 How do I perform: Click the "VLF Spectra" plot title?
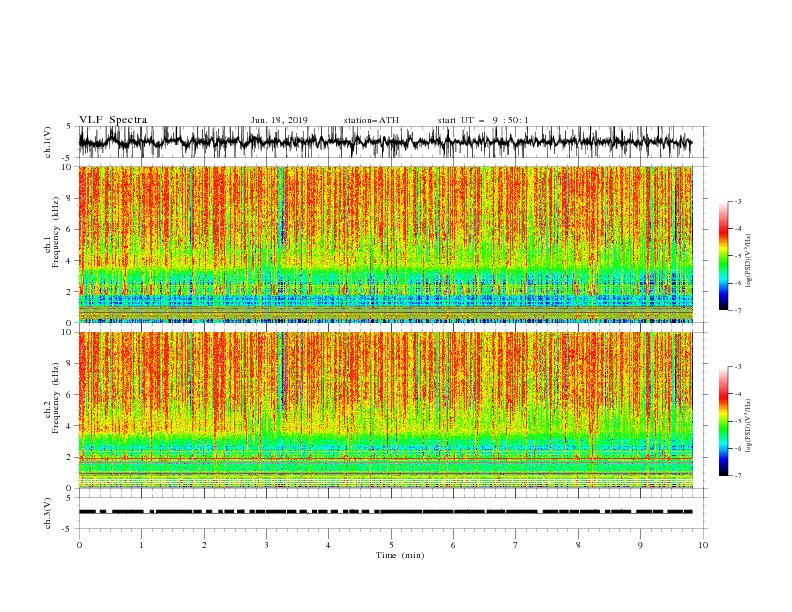pyautogui.click(x=113, y=120)
